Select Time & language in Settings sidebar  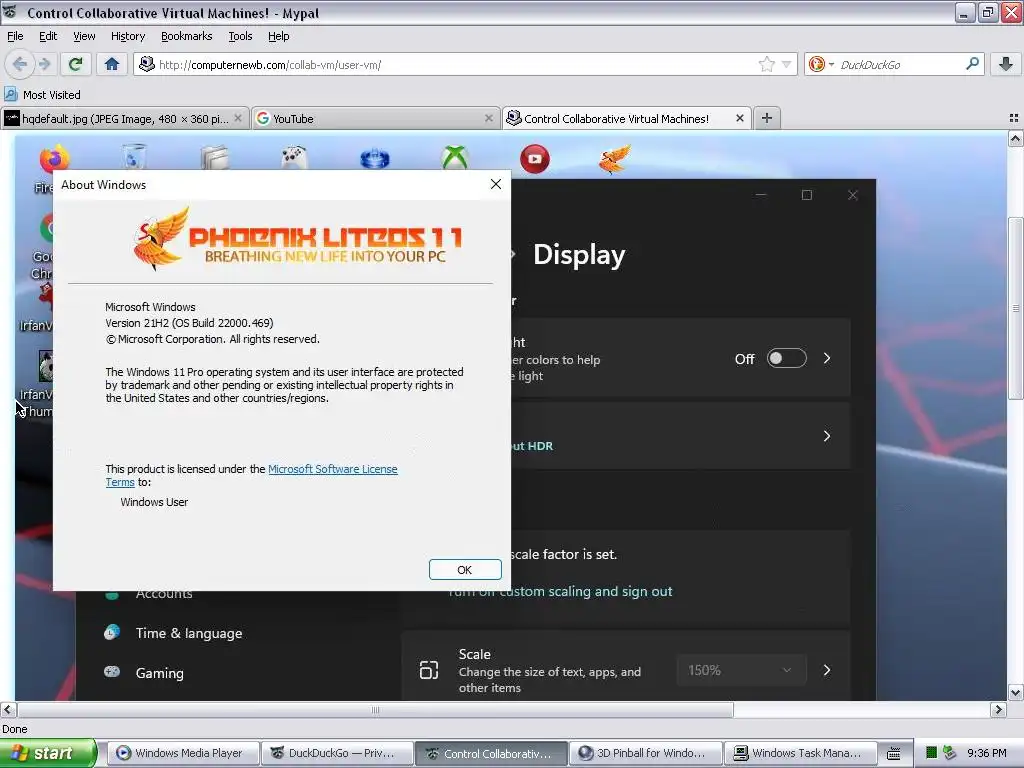[x=188, y=633]
